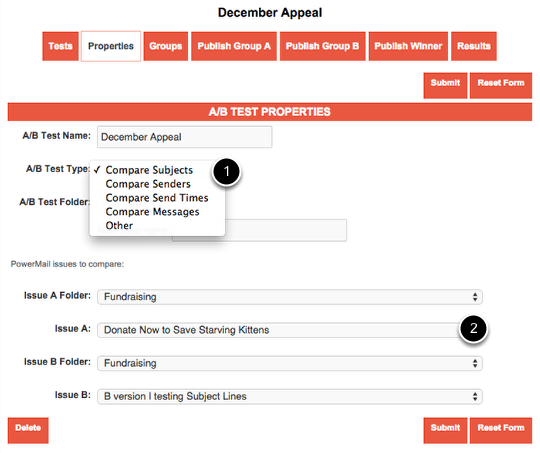Viewport: 540px width, 453px height.
Task: Select the Properties tab
Action: pos(111,46)
